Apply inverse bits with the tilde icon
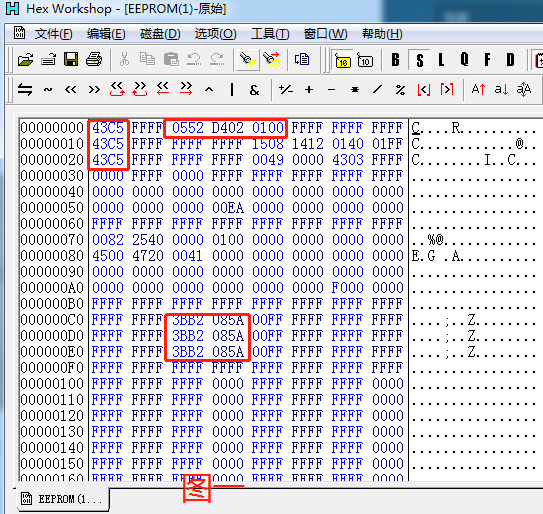 point(48,90)
